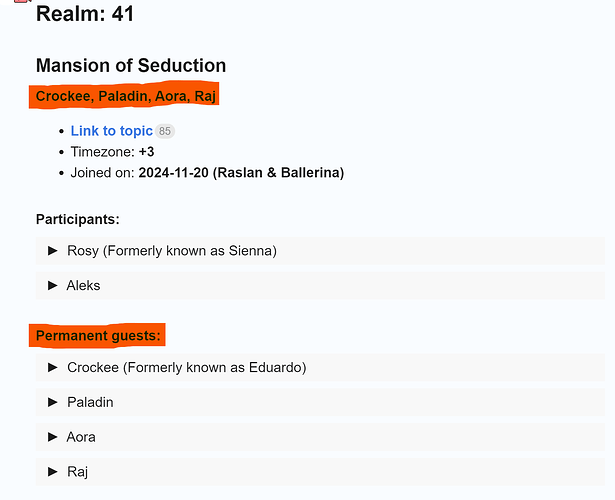Select the 'Crockee (Formerly known as Eduardo)' row text
The height and width of the screenshot is (500, 615).
click(x=187, y=367)
